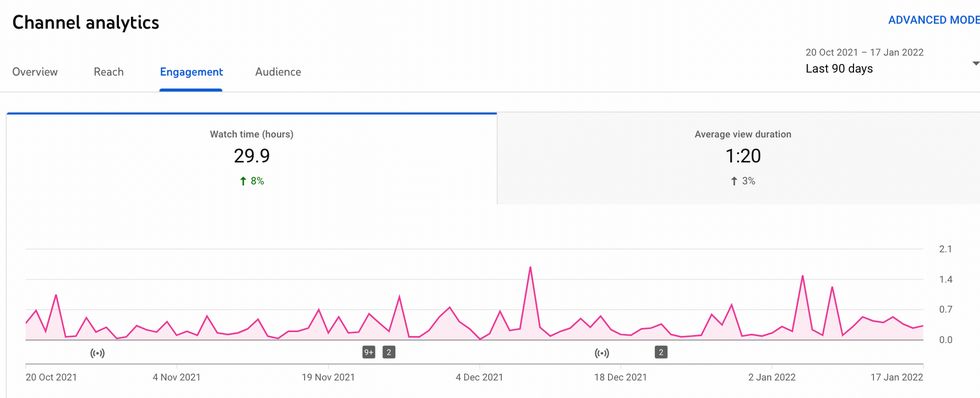980x398 pixels.
Task: Open the 9+ videos published marker
Action: [x=369, y=352]
